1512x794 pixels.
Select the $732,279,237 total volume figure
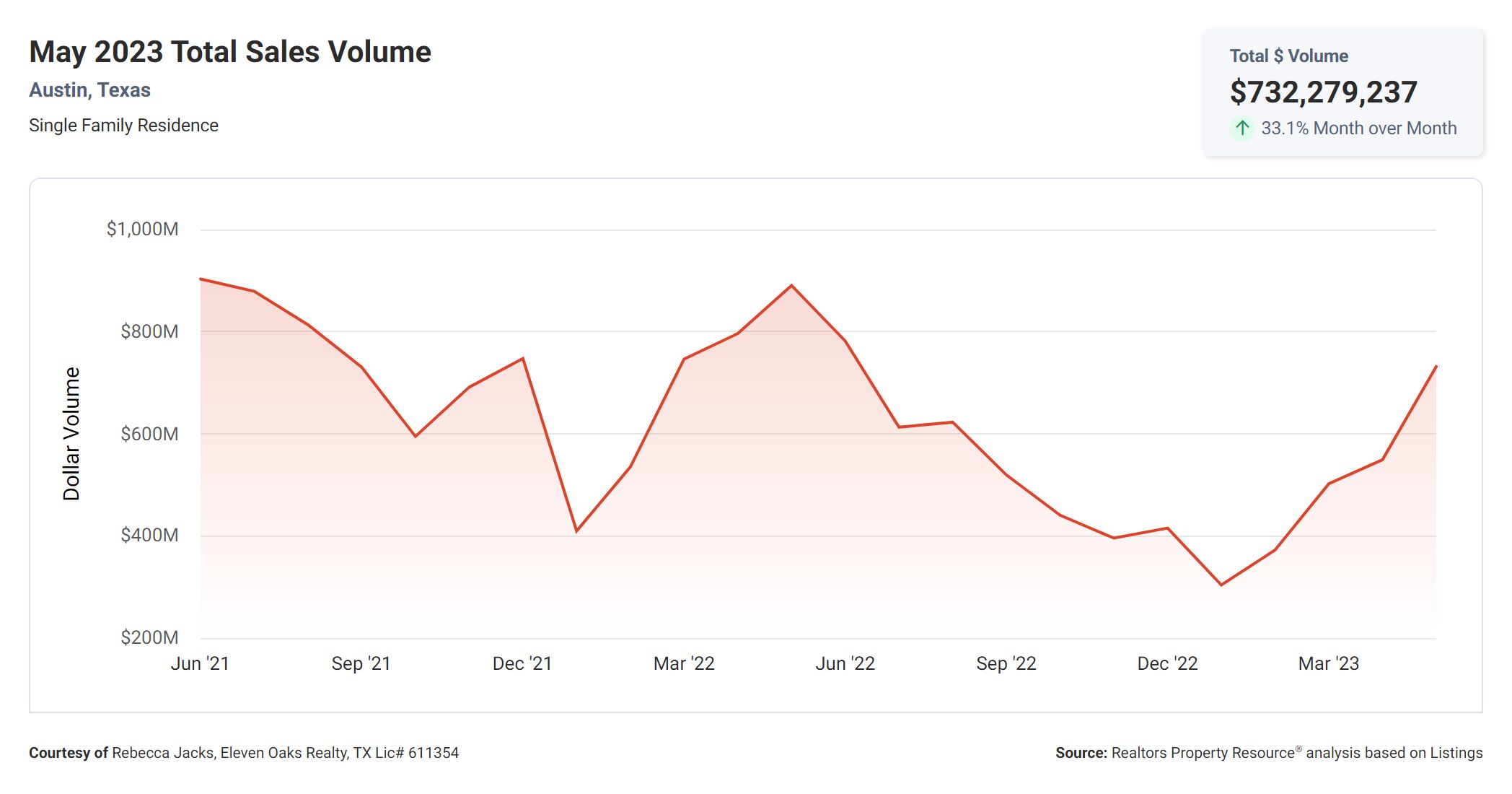tap(1323, 92)
